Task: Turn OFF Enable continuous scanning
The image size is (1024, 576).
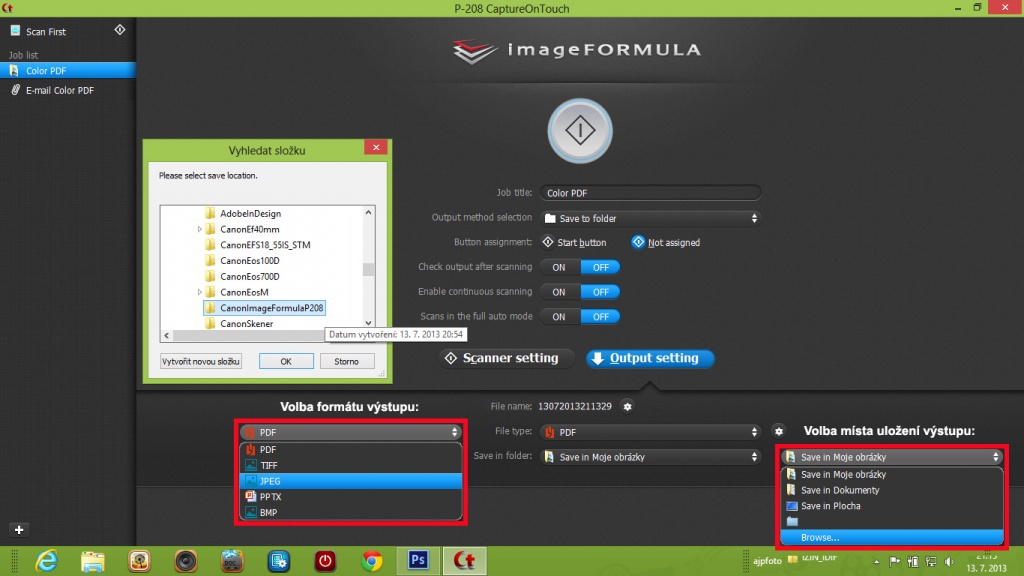Action: click(600, 292)
